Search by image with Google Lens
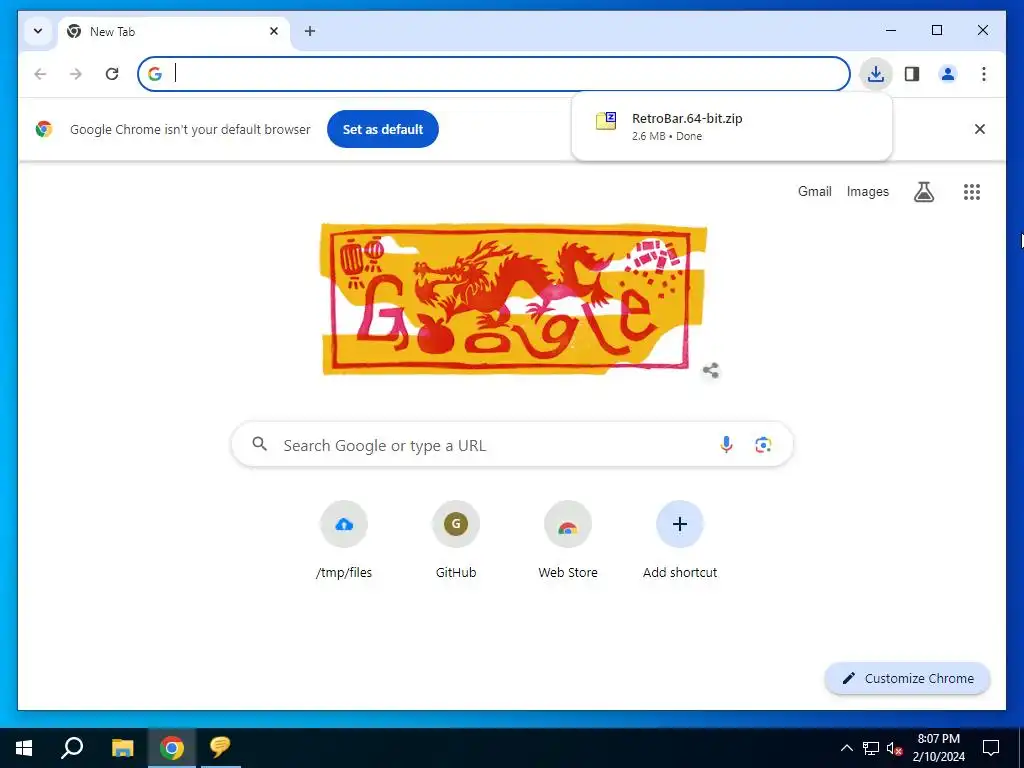 (763, 445)
